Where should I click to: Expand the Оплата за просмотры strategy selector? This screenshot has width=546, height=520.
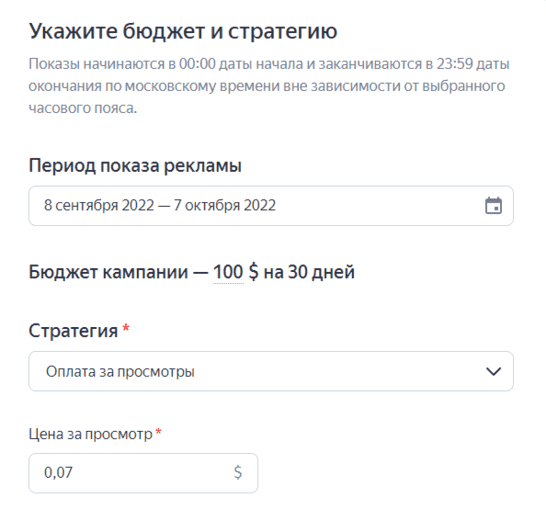point(271,371)
